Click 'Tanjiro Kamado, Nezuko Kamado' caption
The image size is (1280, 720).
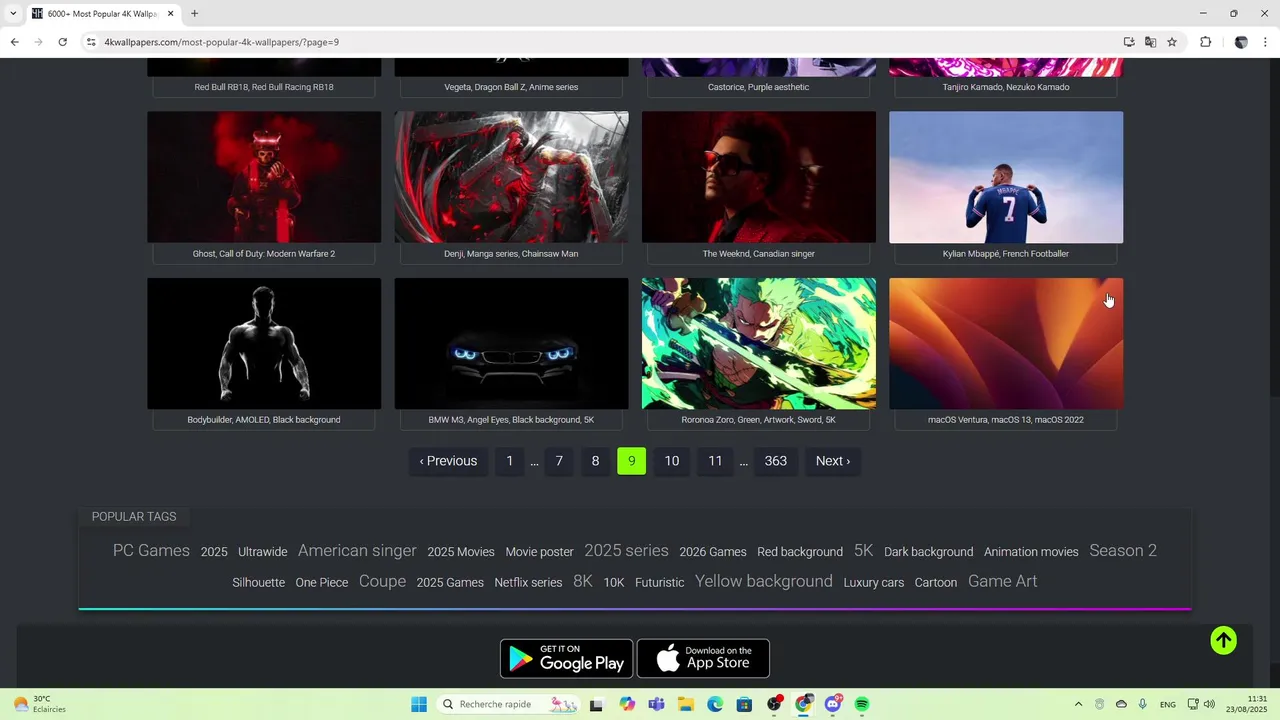1006,87
